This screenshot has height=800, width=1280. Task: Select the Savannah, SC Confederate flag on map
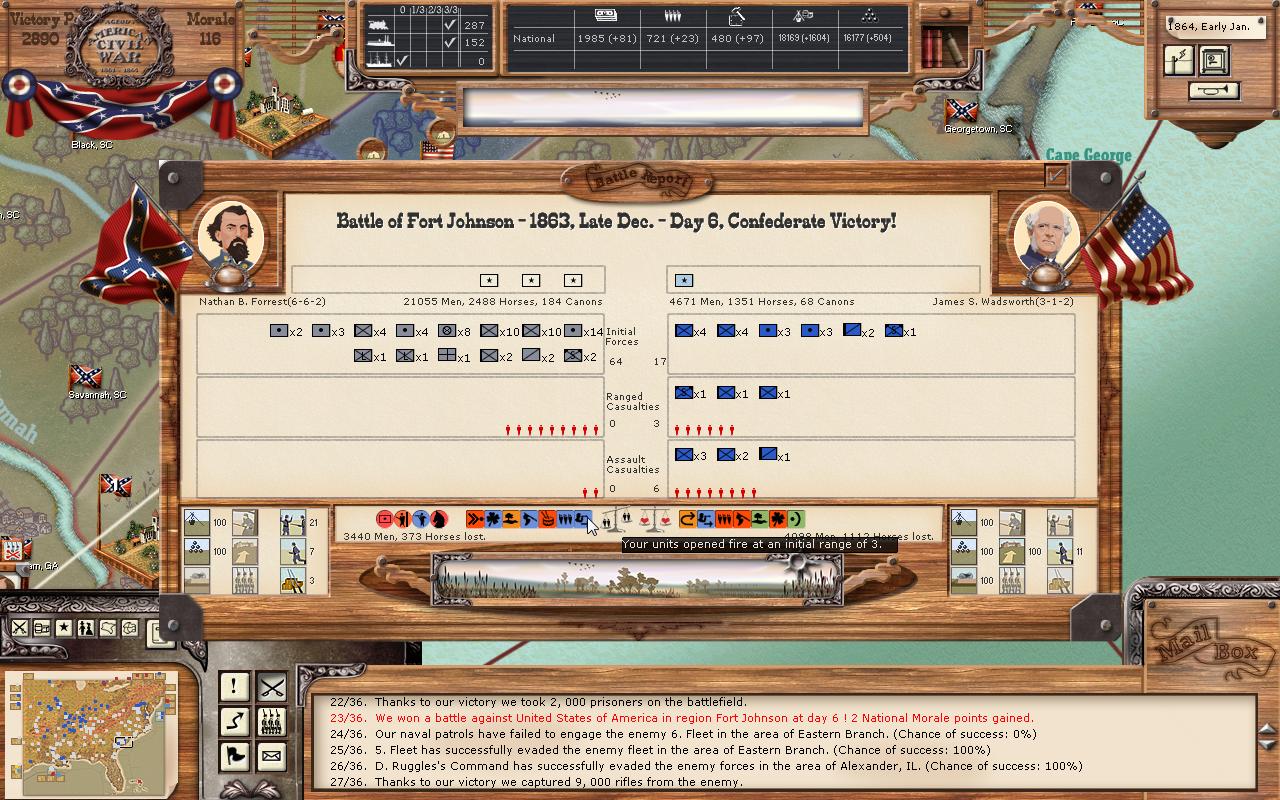86,377
